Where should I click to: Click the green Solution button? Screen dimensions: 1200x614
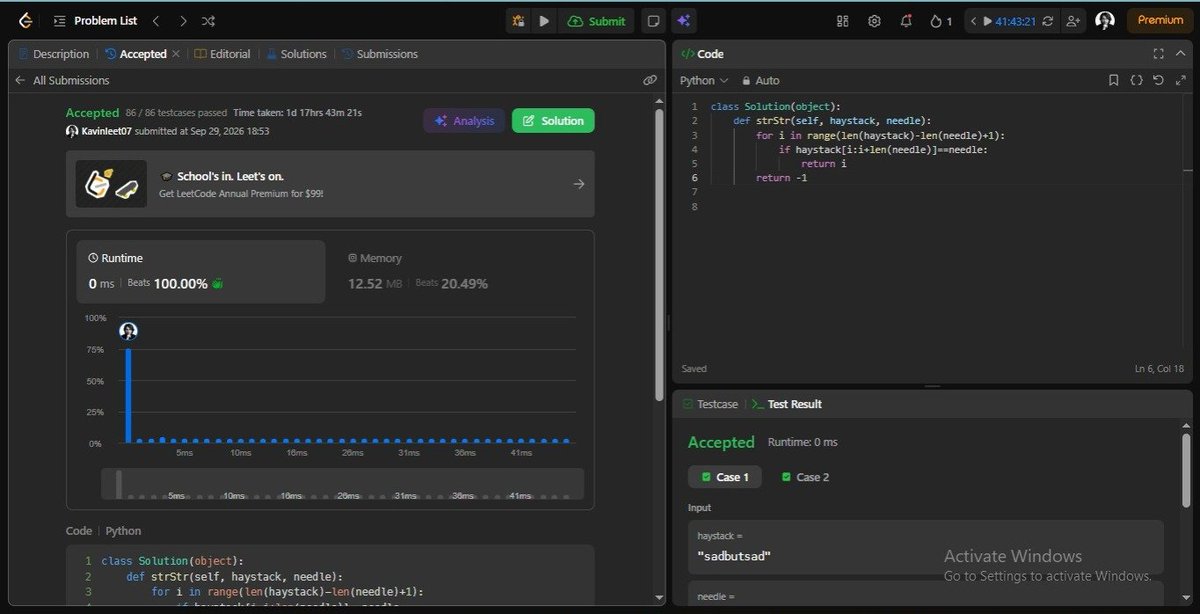[x=553, y=121]
